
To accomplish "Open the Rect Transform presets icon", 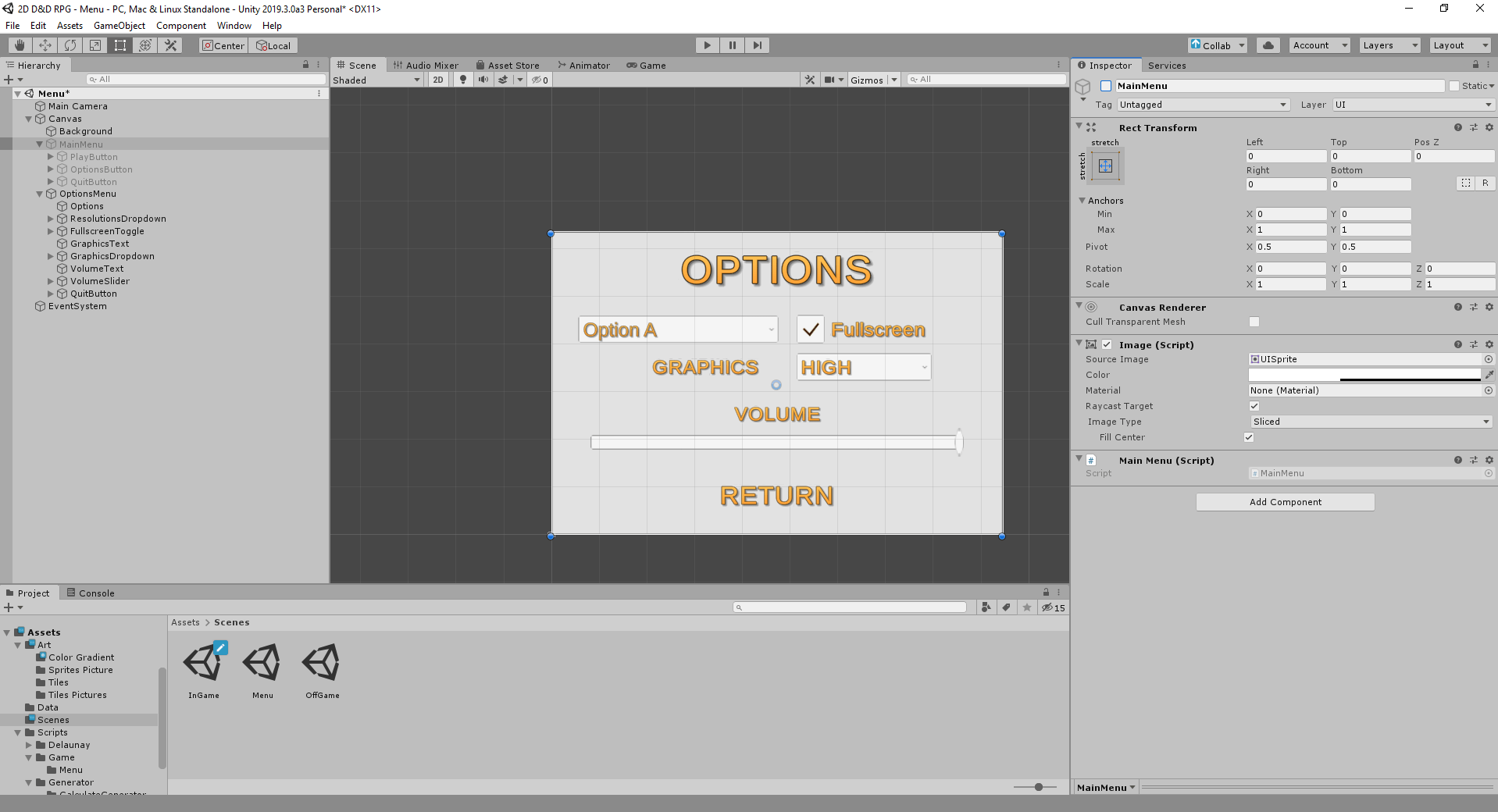I will pos(1474,127).
